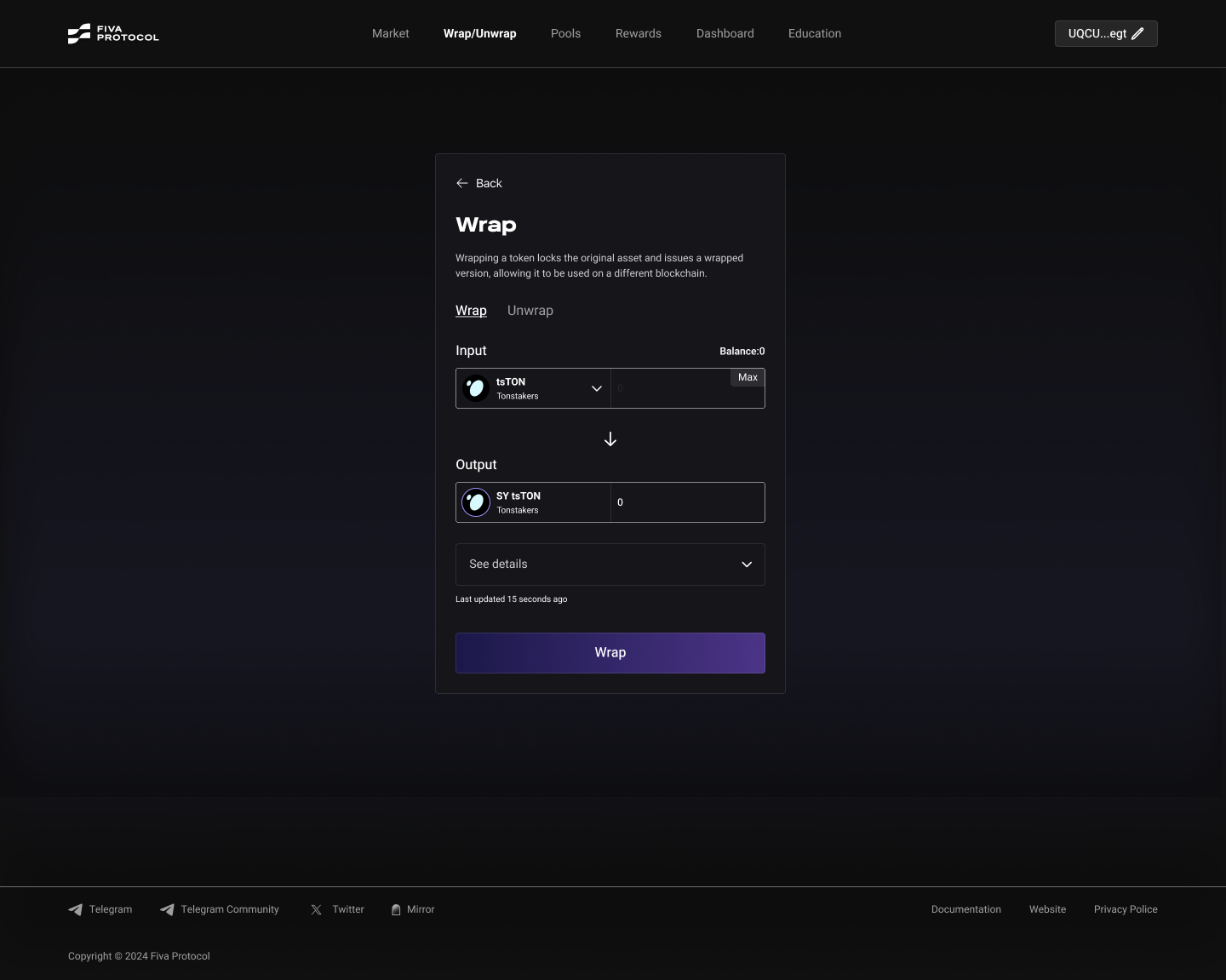Screen dimensions: 1226x980
Task: Click the tsTON token icon in Input
Action: point(475,388)
